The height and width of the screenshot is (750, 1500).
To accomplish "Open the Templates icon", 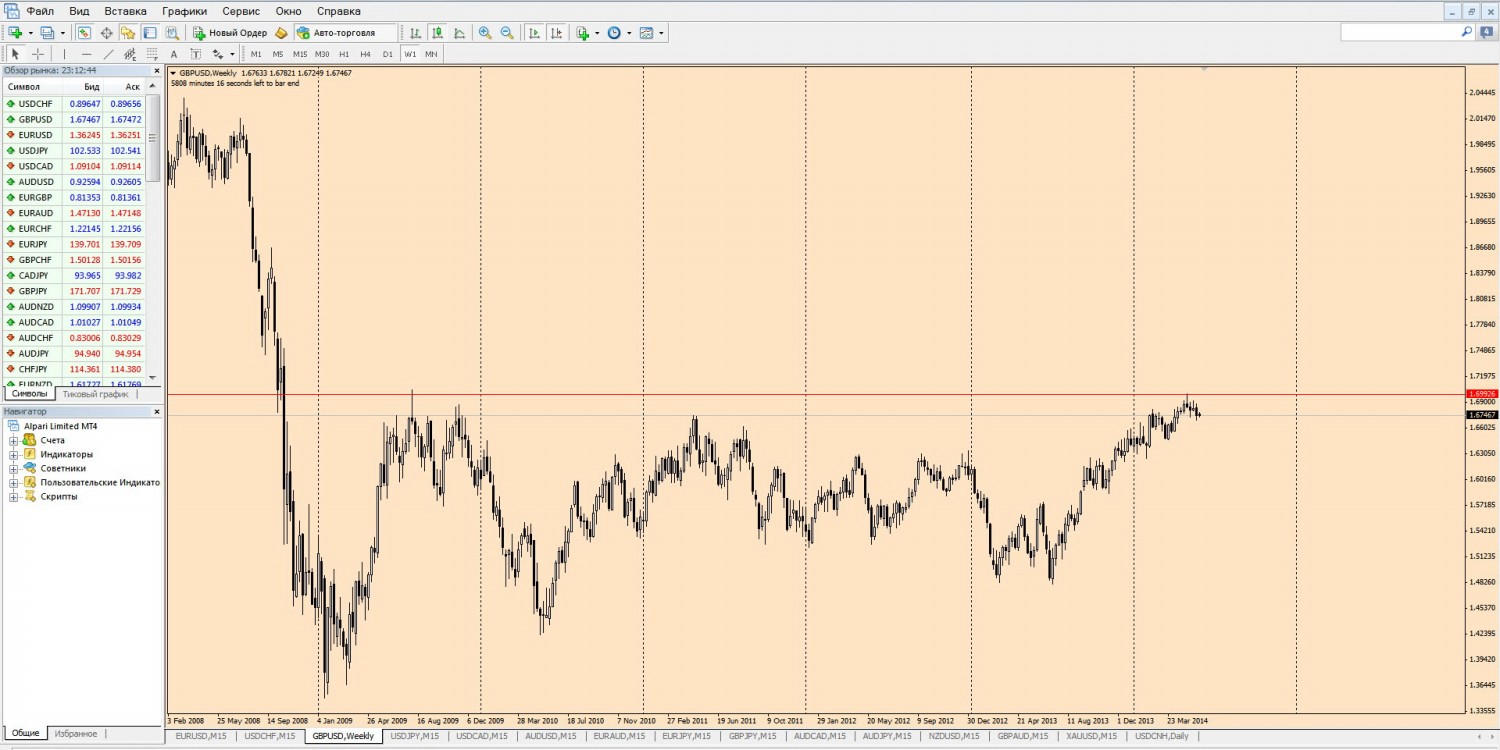I will point(646,33).
